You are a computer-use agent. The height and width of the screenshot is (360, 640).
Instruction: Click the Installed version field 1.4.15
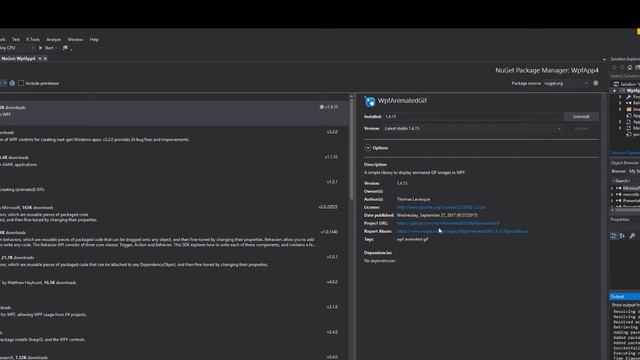pos(472,117)
